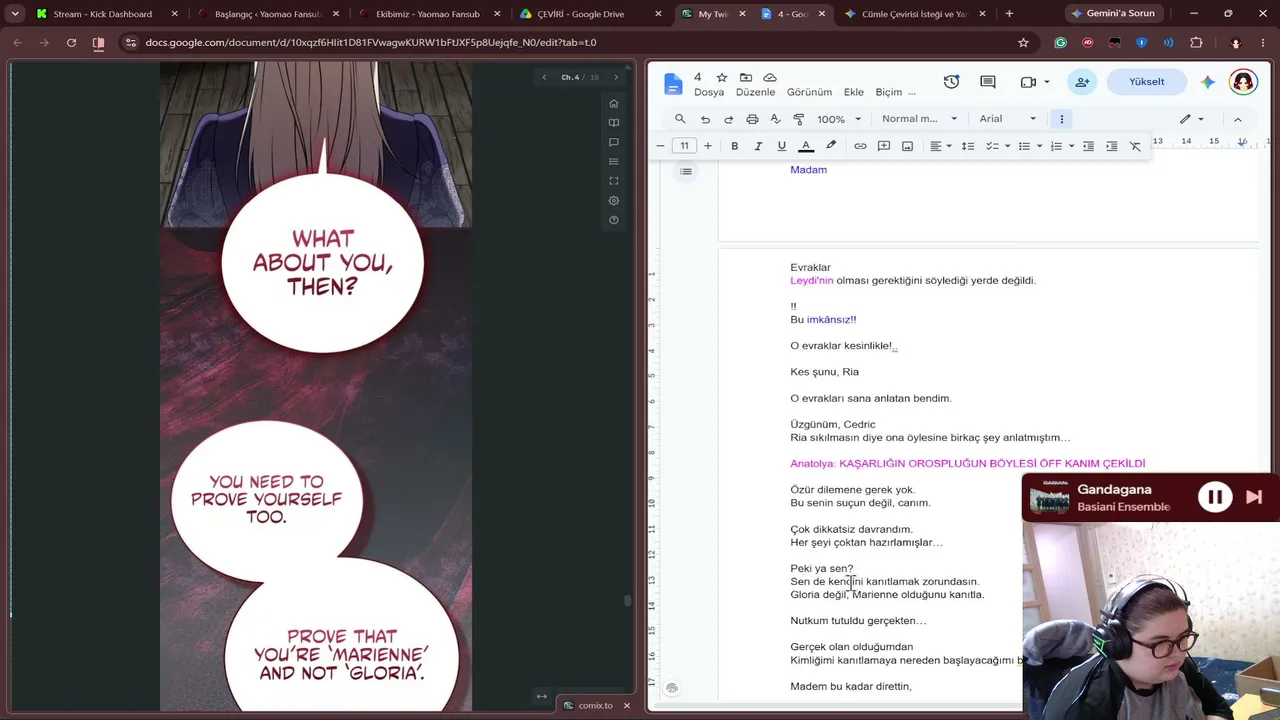This screenshot has width=1280, height=720.
Task: Click the Yükselt upgrade button
Action: (x=1147, y=82)
